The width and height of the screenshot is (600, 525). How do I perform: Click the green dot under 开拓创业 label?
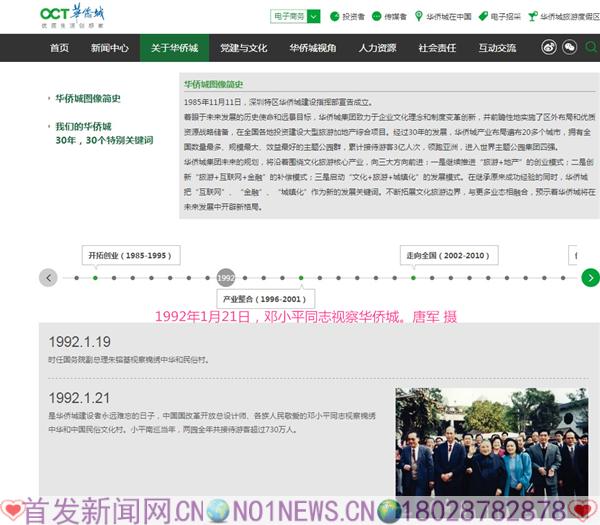(x=95, y=278)
